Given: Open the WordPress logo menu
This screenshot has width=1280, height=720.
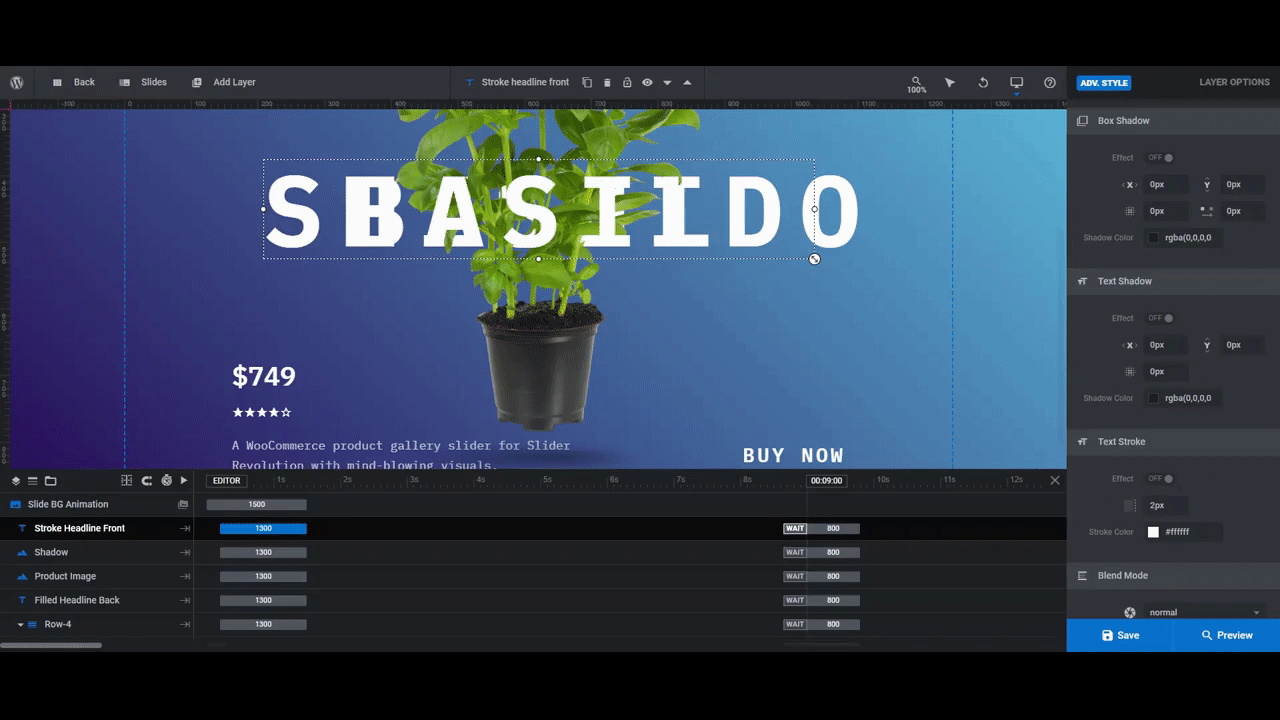Looking at the screenshot, I should coord(17,83).
